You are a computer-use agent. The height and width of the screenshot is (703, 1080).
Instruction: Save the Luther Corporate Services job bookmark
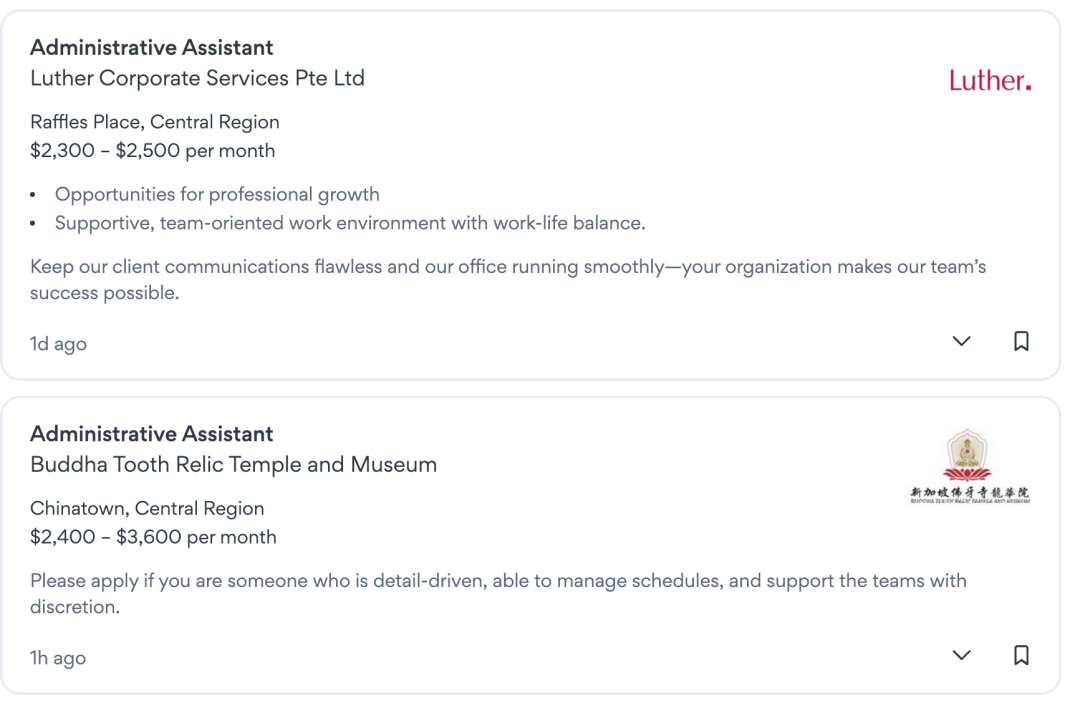tap(1021, 341)
